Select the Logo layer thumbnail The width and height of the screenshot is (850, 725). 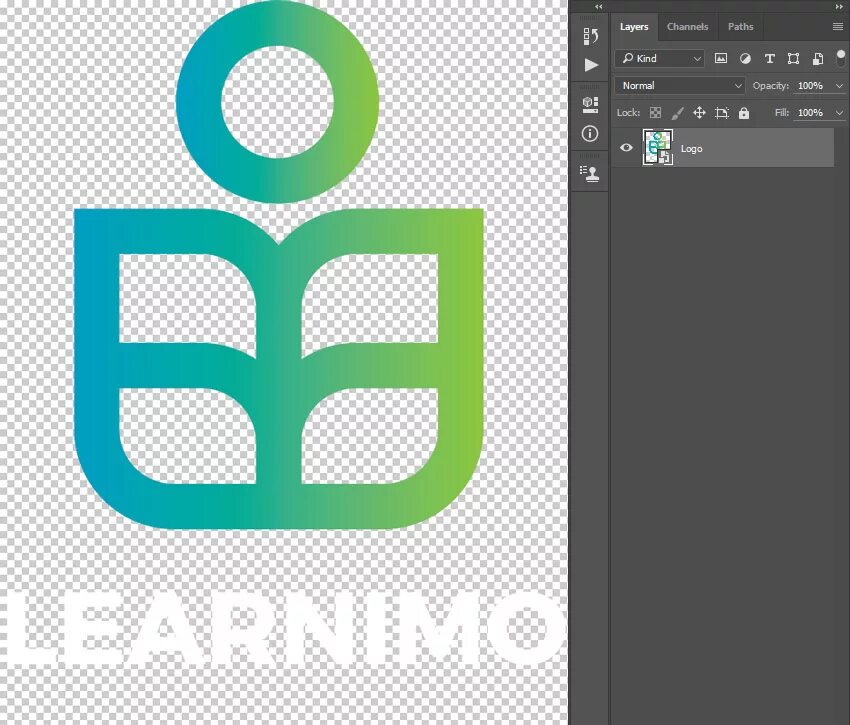(658, 147)
